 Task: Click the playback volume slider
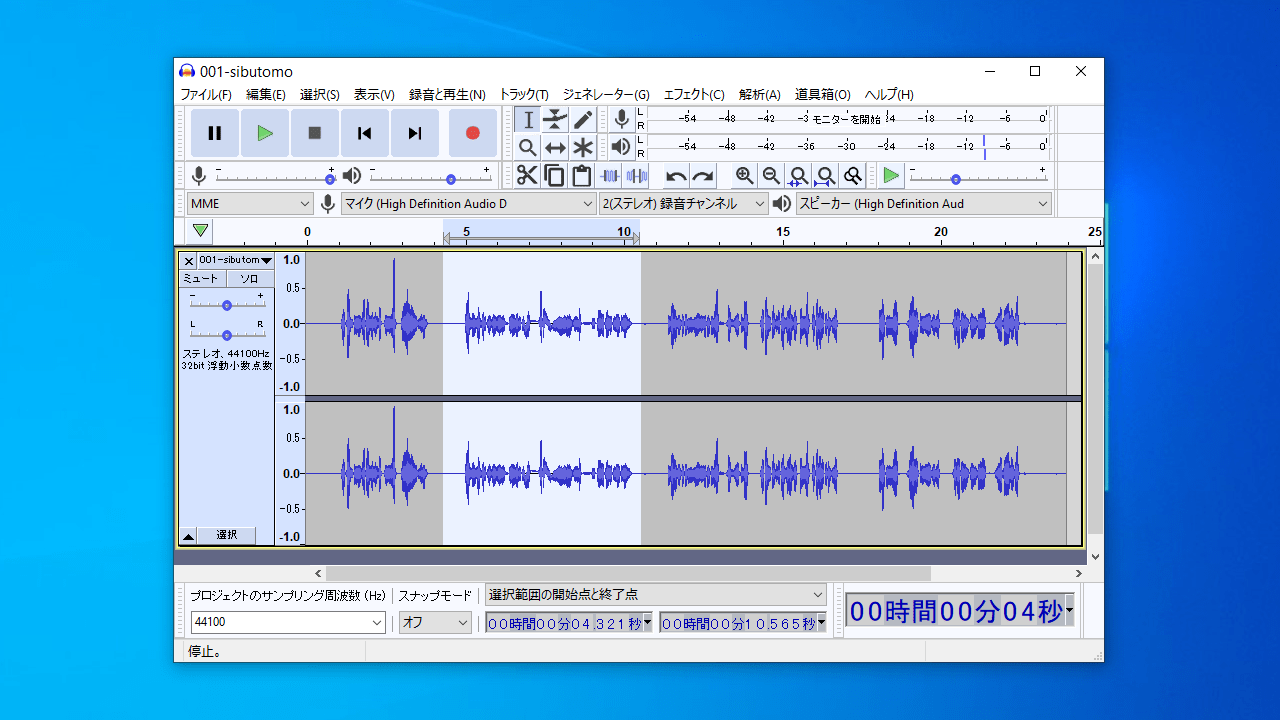coord(430,178)
